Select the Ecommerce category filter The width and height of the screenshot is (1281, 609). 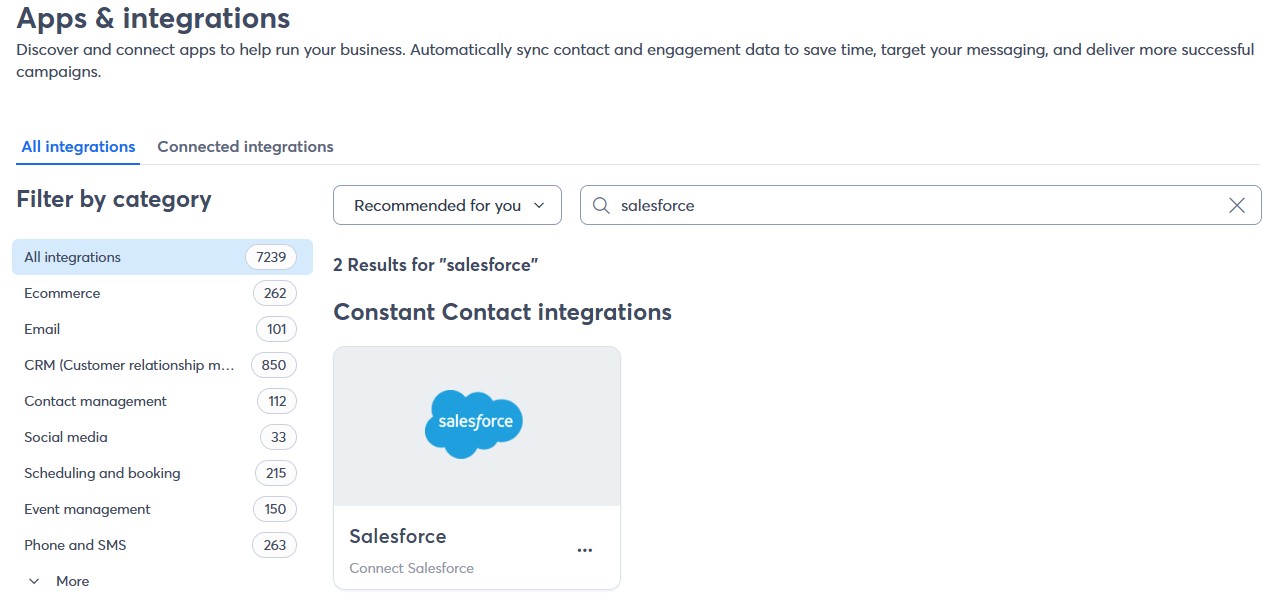[62, 293]
